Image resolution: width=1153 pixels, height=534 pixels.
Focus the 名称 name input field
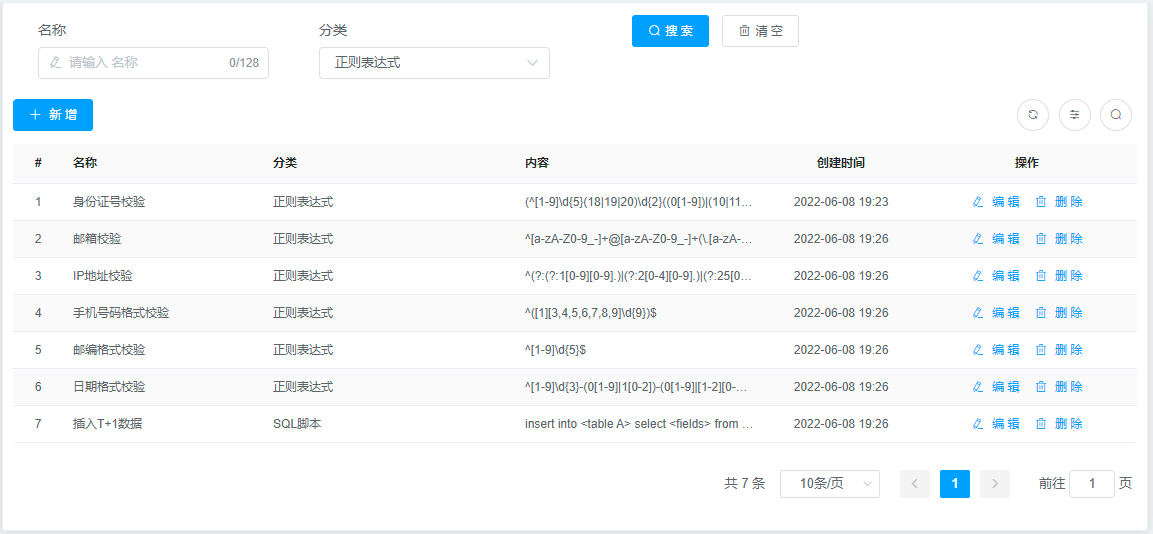145,63
